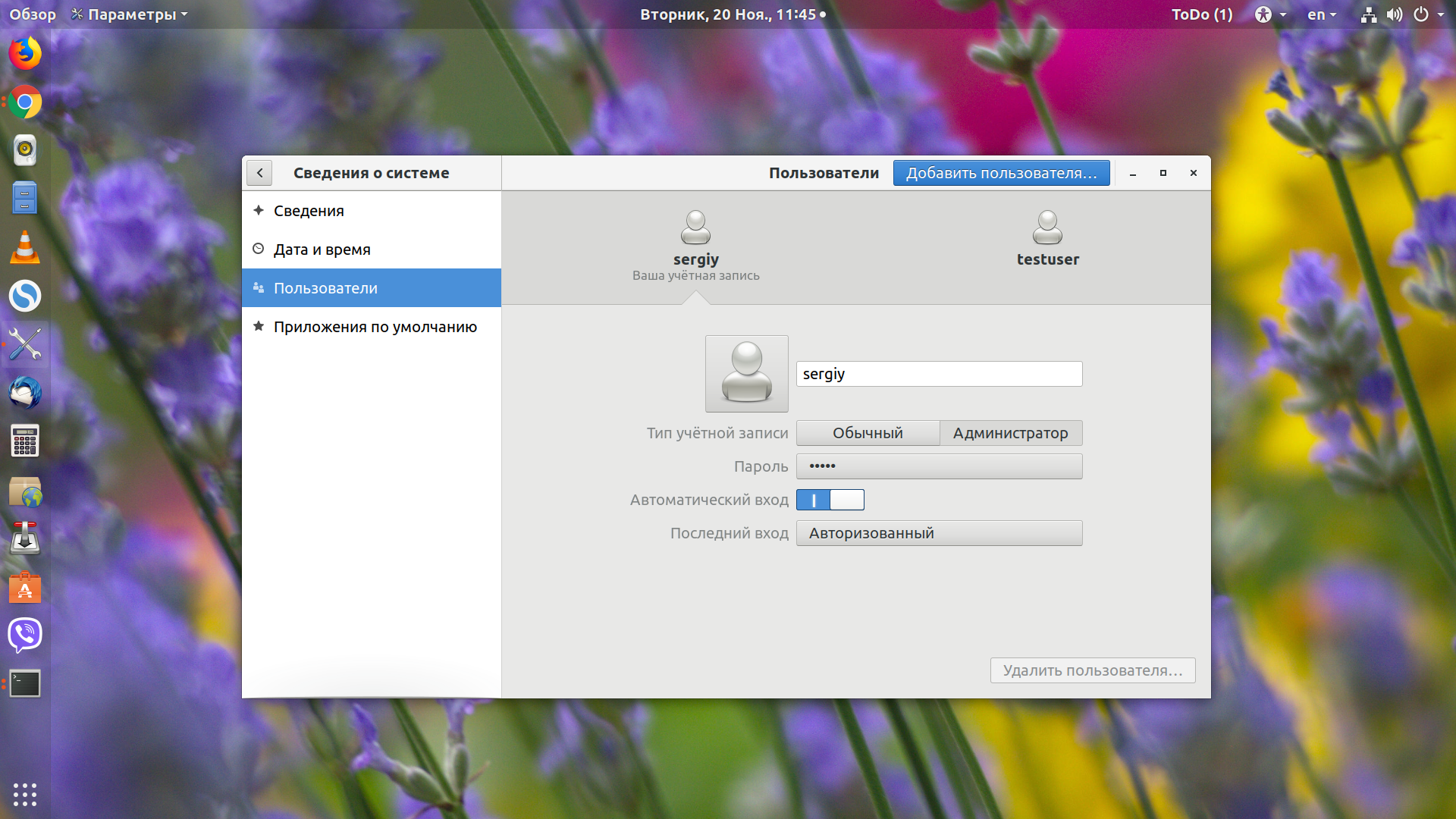Launch Google Chrome from the dock
Viewport: 1456px width, 819px height.
(x=25, y=102)
